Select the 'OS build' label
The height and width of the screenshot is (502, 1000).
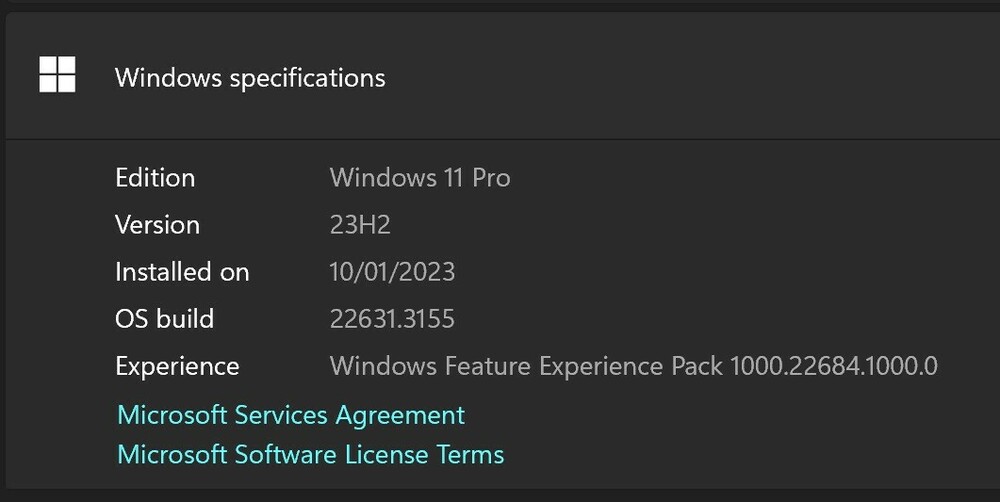(164, 319)
